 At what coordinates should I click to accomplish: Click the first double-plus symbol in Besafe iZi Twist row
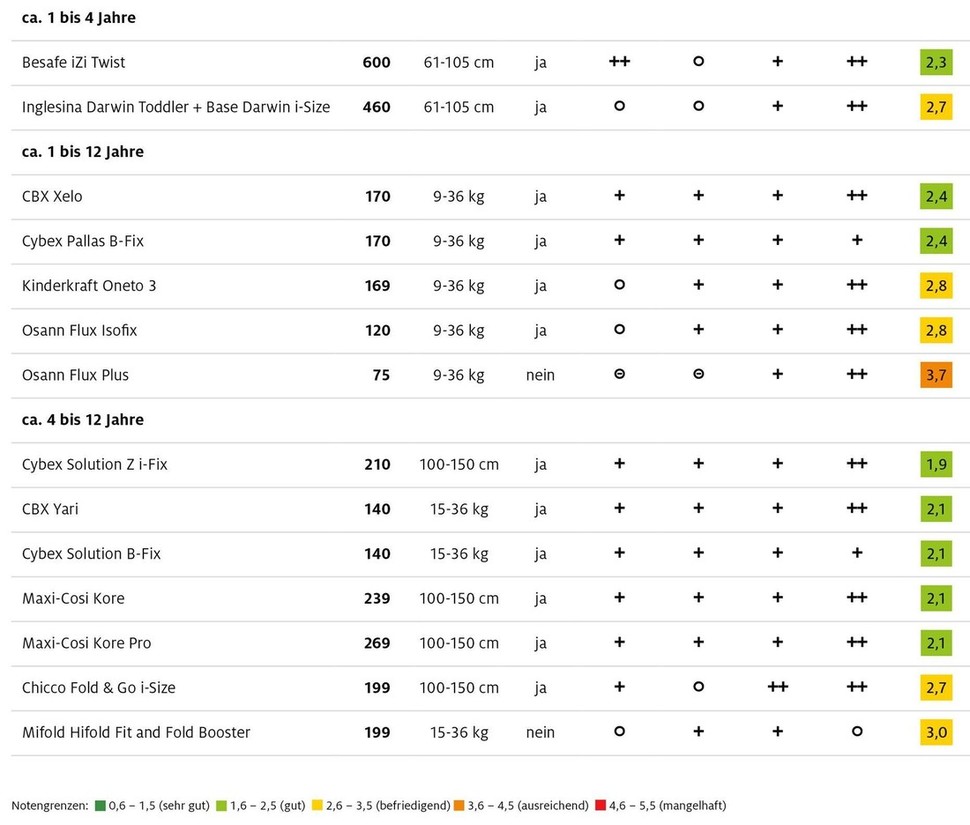(x=619, y=62)
